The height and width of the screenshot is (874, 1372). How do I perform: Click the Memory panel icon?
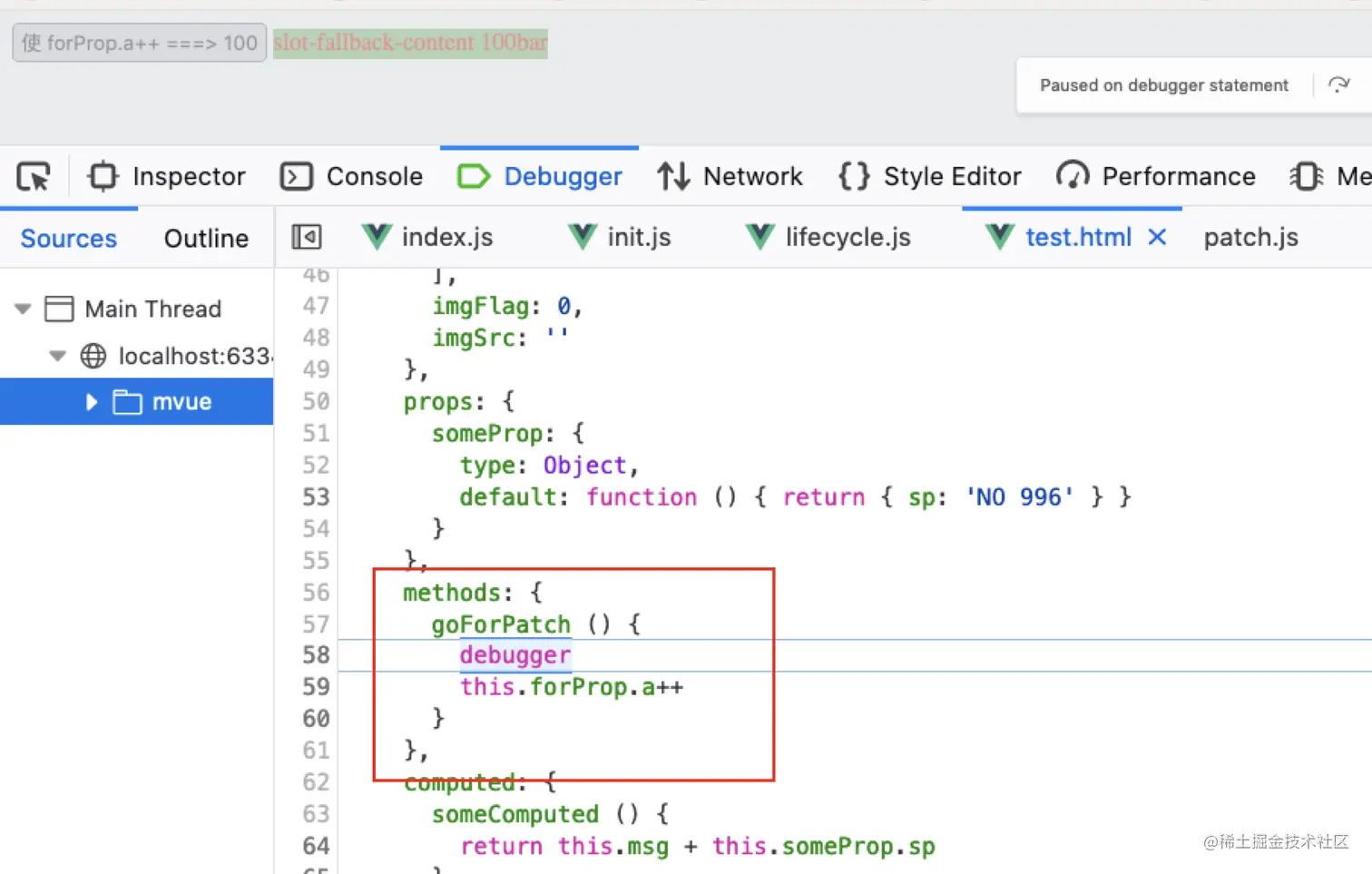(x=1306, y=176)
